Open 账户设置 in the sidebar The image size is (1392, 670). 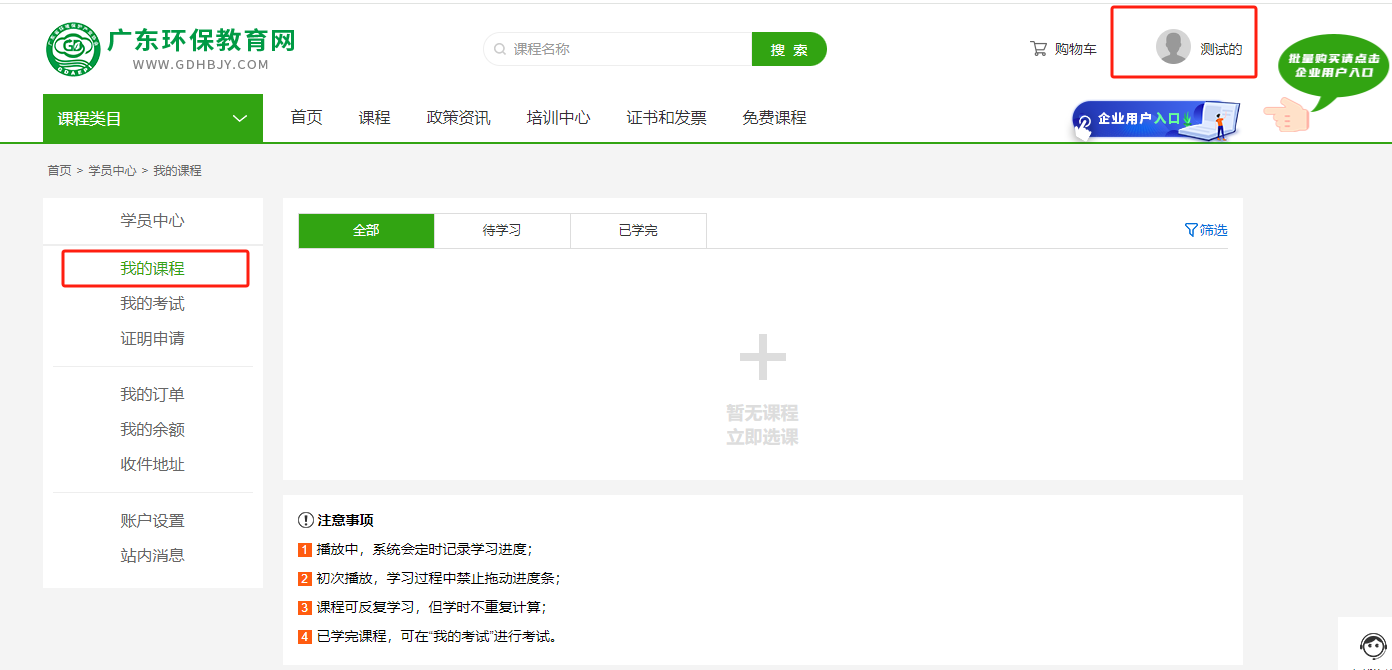coord(152,521)
